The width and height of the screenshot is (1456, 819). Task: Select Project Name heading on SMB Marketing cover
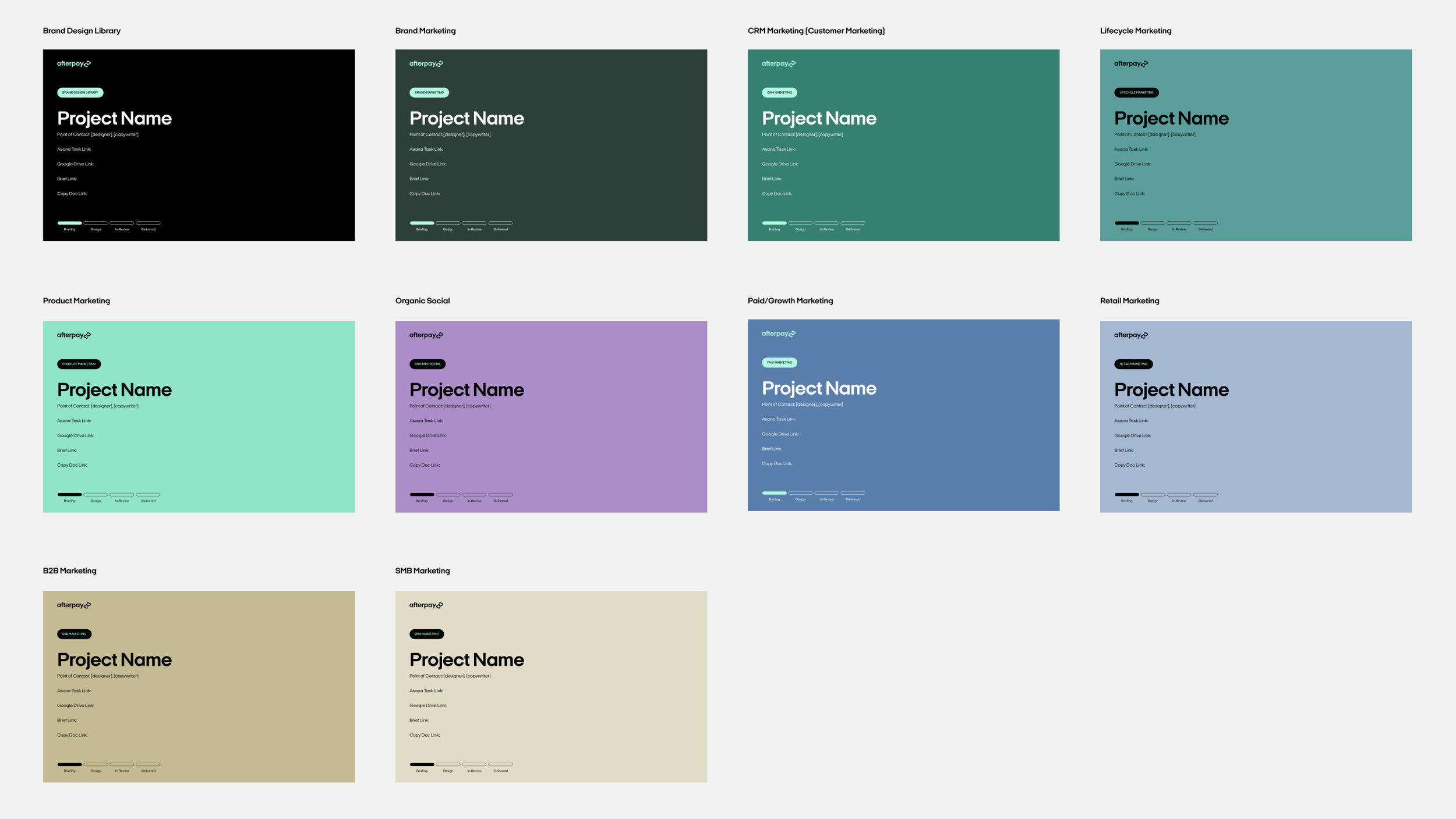[467, 660]
